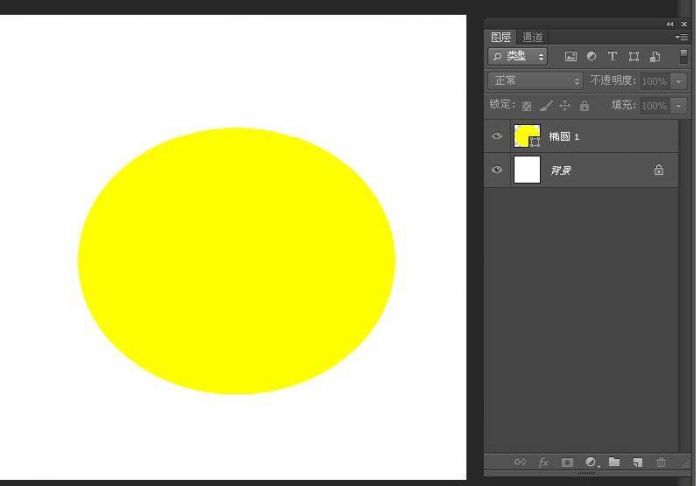Image resolution: width=700 pixels, height=486 pixels.
Task: Toggle the layer filtering on/off switch
Action: 684,57
